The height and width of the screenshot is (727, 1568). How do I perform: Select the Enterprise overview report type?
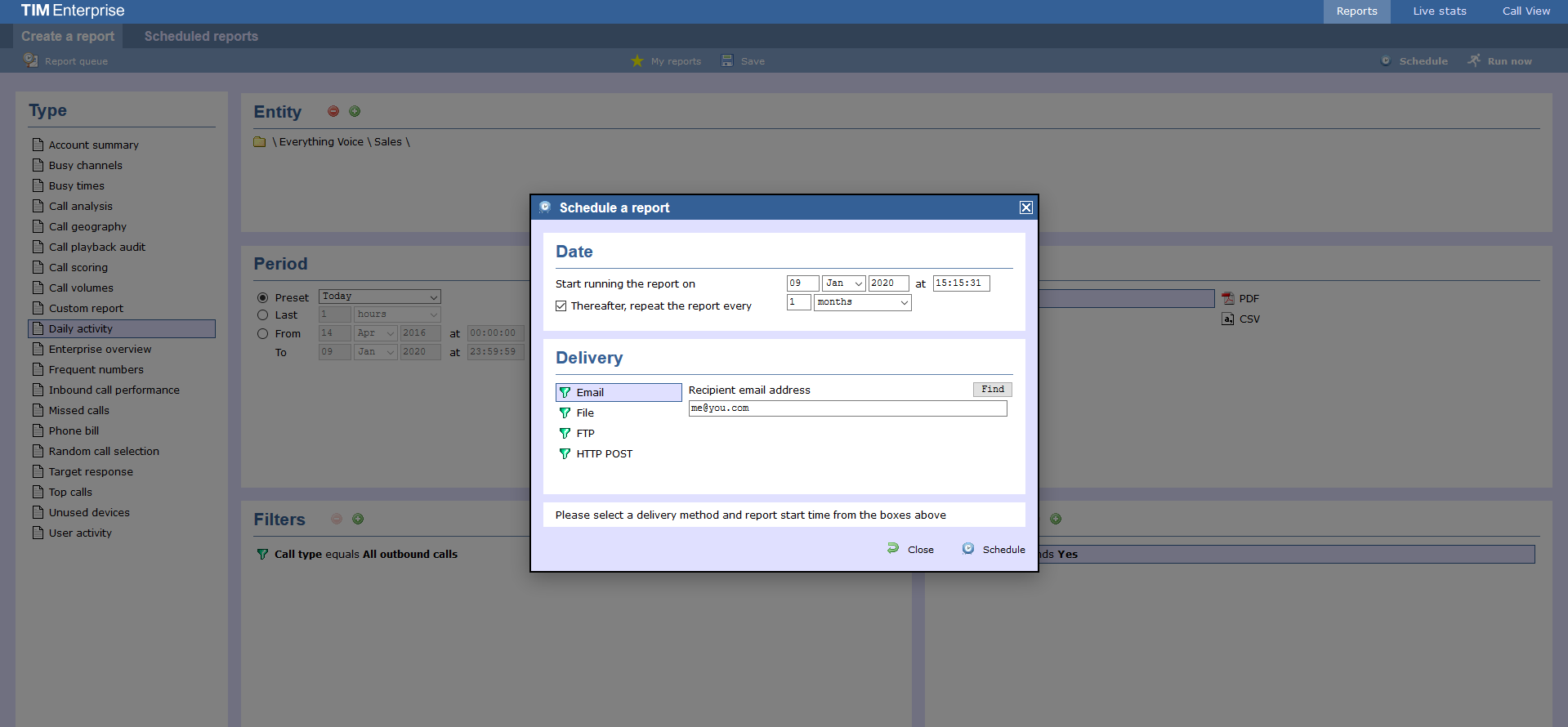[100, 349]
